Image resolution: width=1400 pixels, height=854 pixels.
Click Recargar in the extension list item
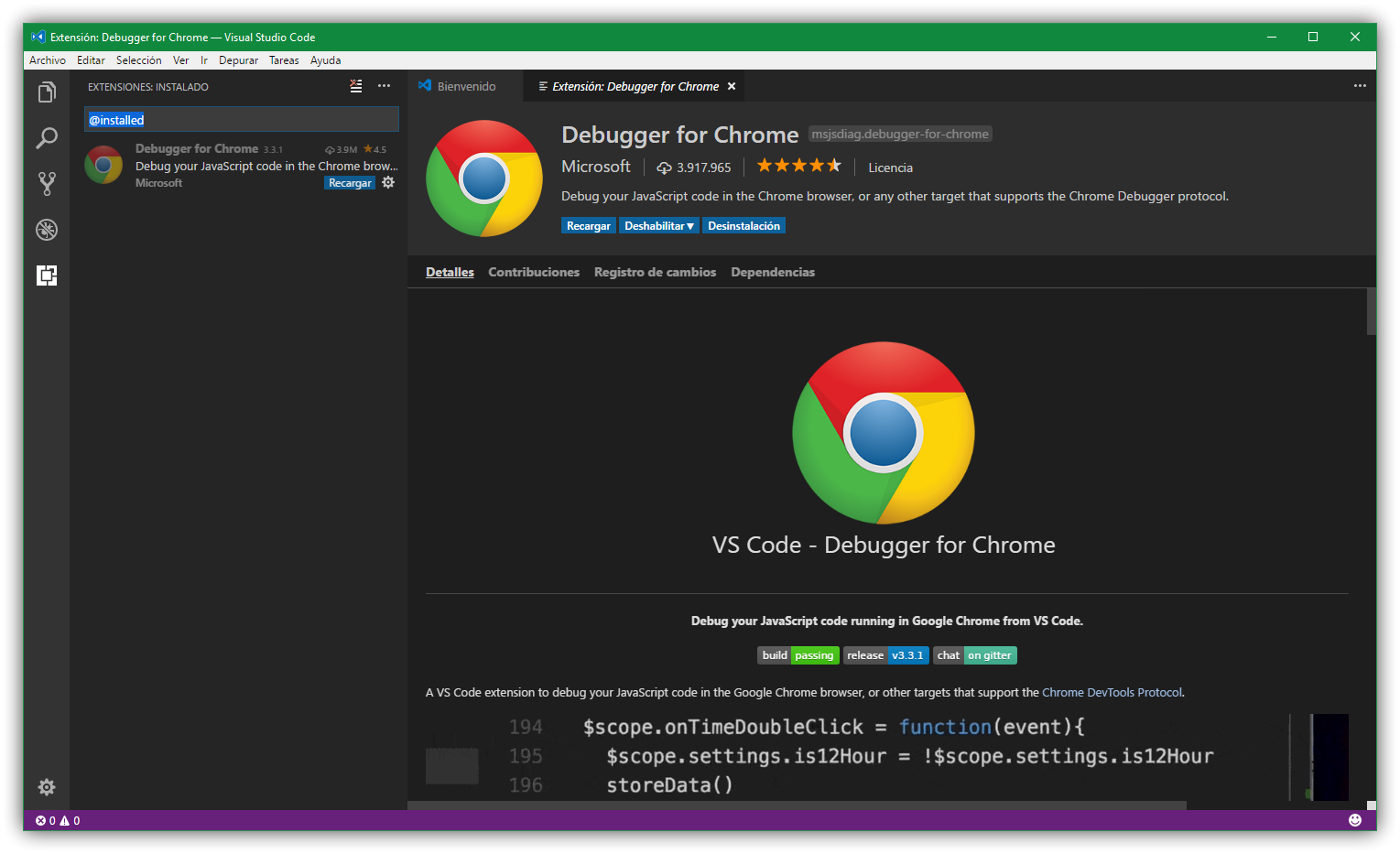click(350, 183)
